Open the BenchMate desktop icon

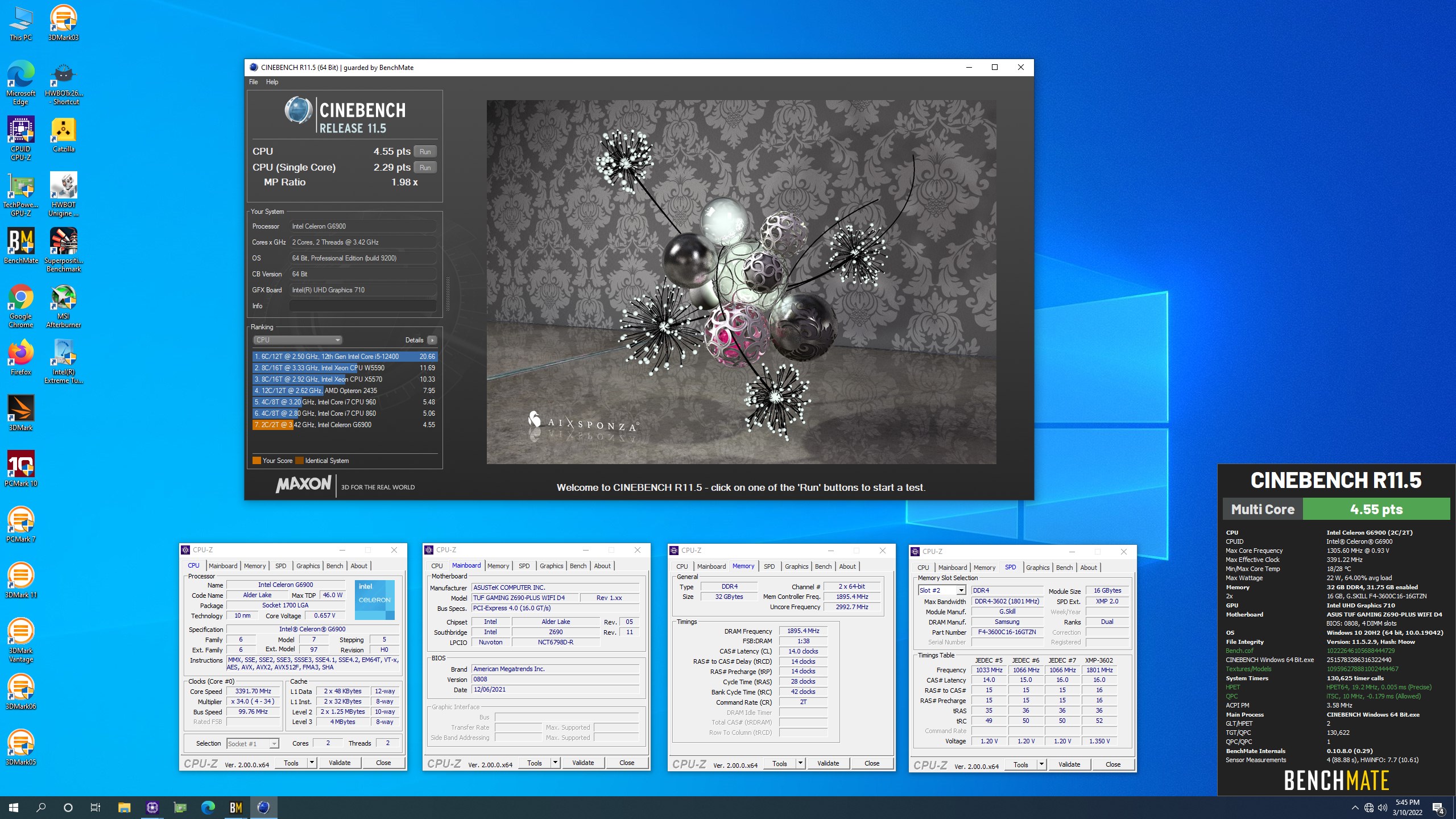[20, 246]
